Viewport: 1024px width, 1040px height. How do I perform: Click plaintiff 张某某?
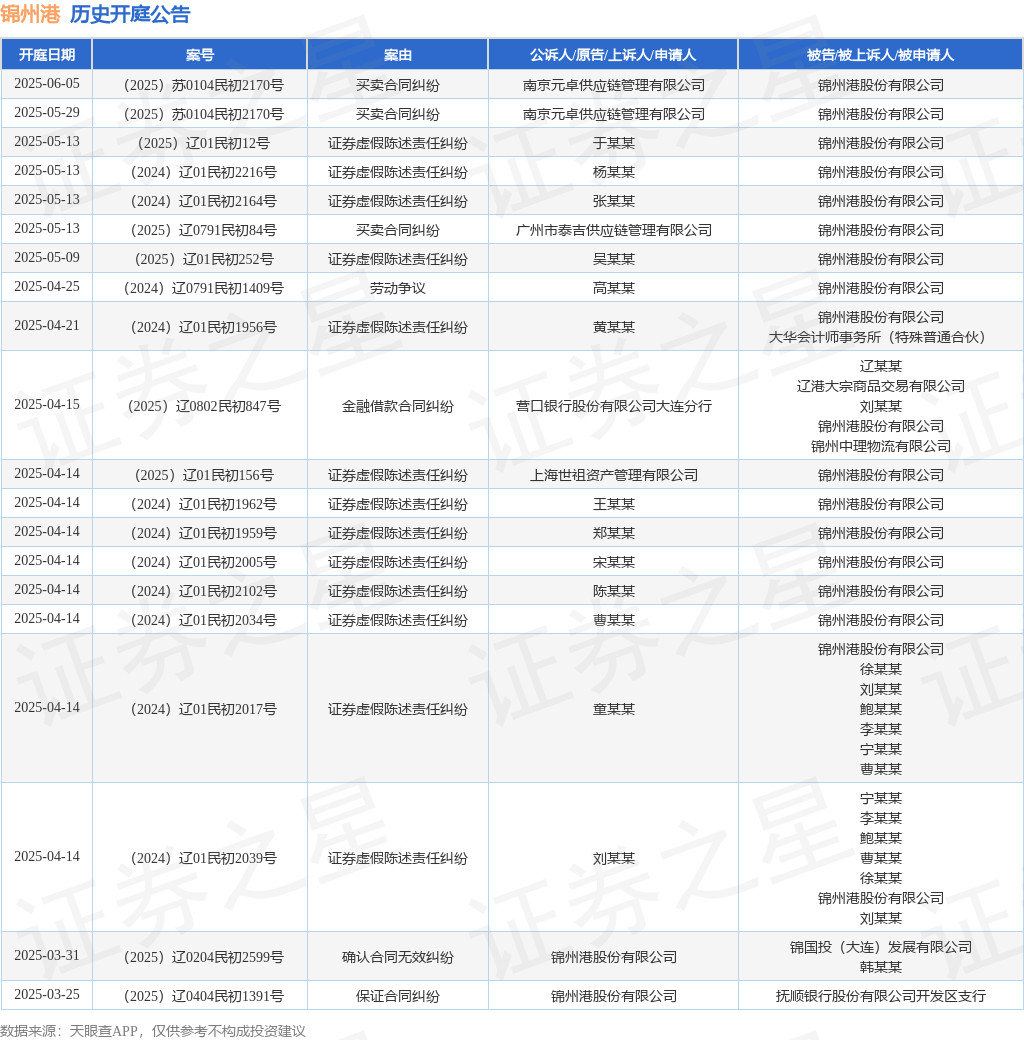(613, 201)
